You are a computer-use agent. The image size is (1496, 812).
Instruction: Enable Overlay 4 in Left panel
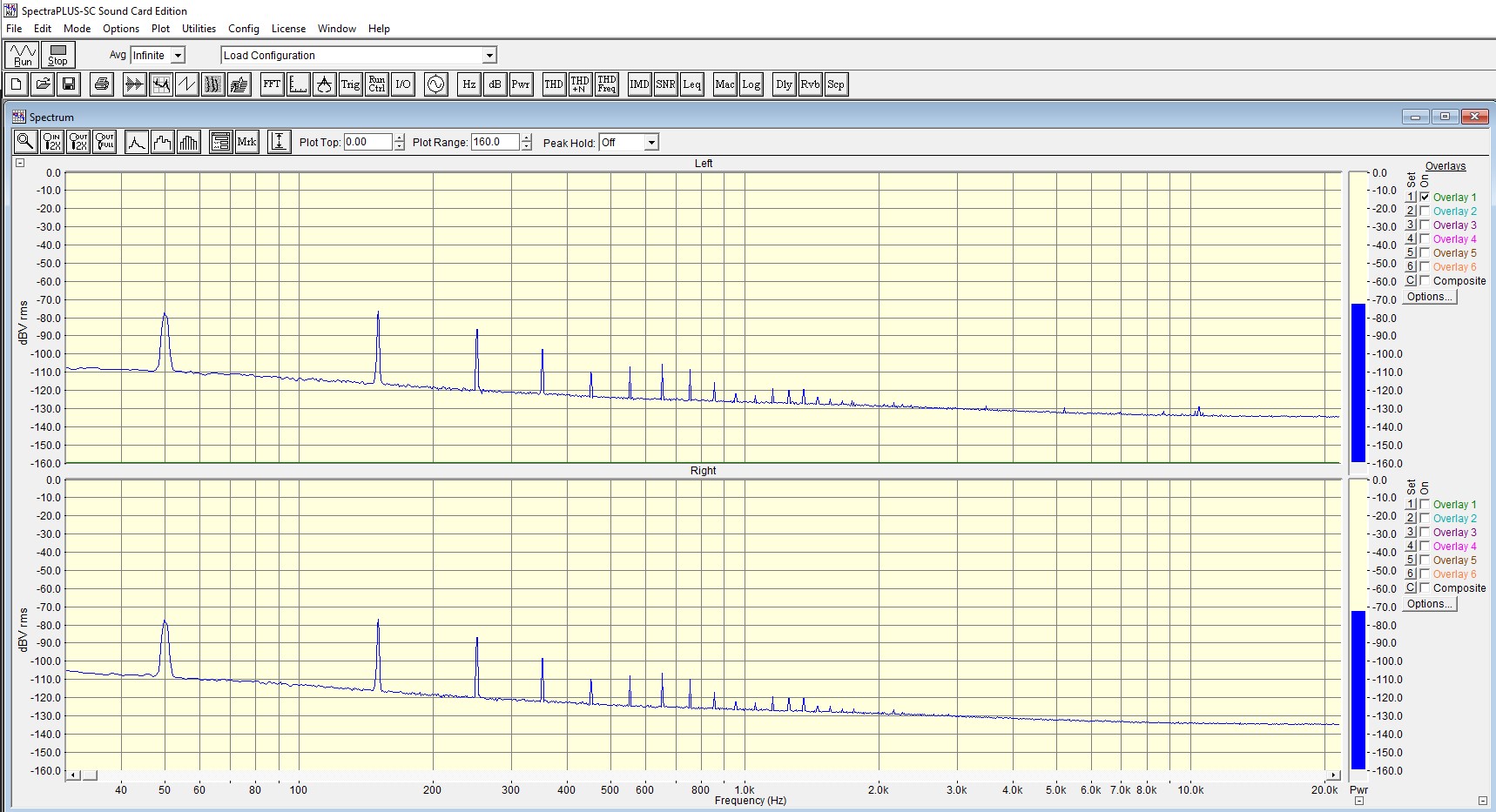pos(1425,238)
